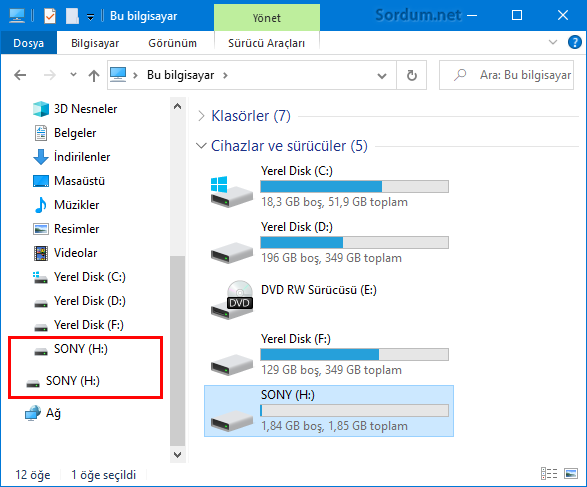This screenshot has height=487, width=587.
Task: Open the Customize Quick Access Toolbar dropdown
Action: pyautogui.click(x=90, y=16)
